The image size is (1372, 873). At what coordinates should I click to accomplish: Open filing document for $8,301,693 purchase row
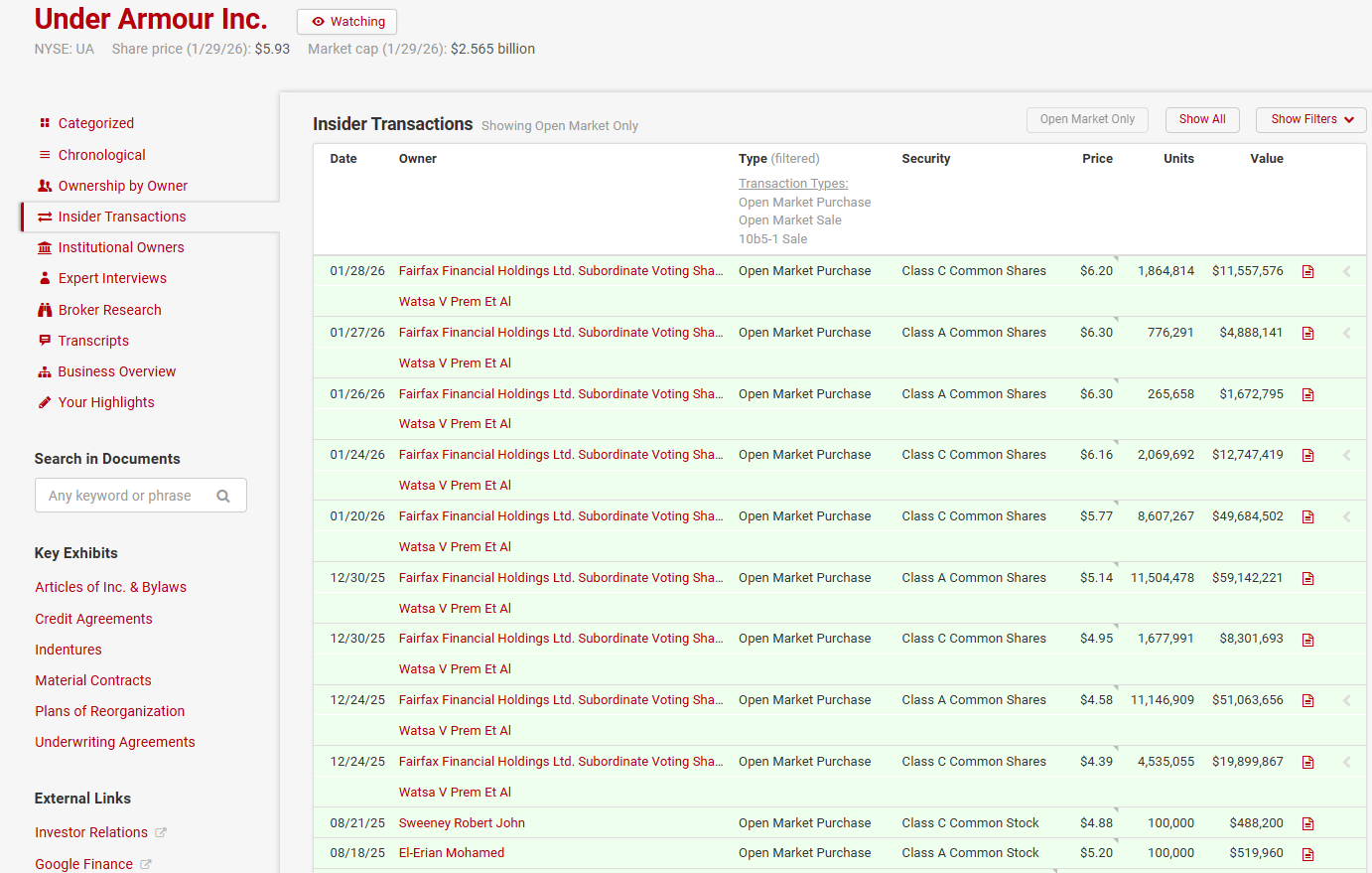[x=1307, y=640]
